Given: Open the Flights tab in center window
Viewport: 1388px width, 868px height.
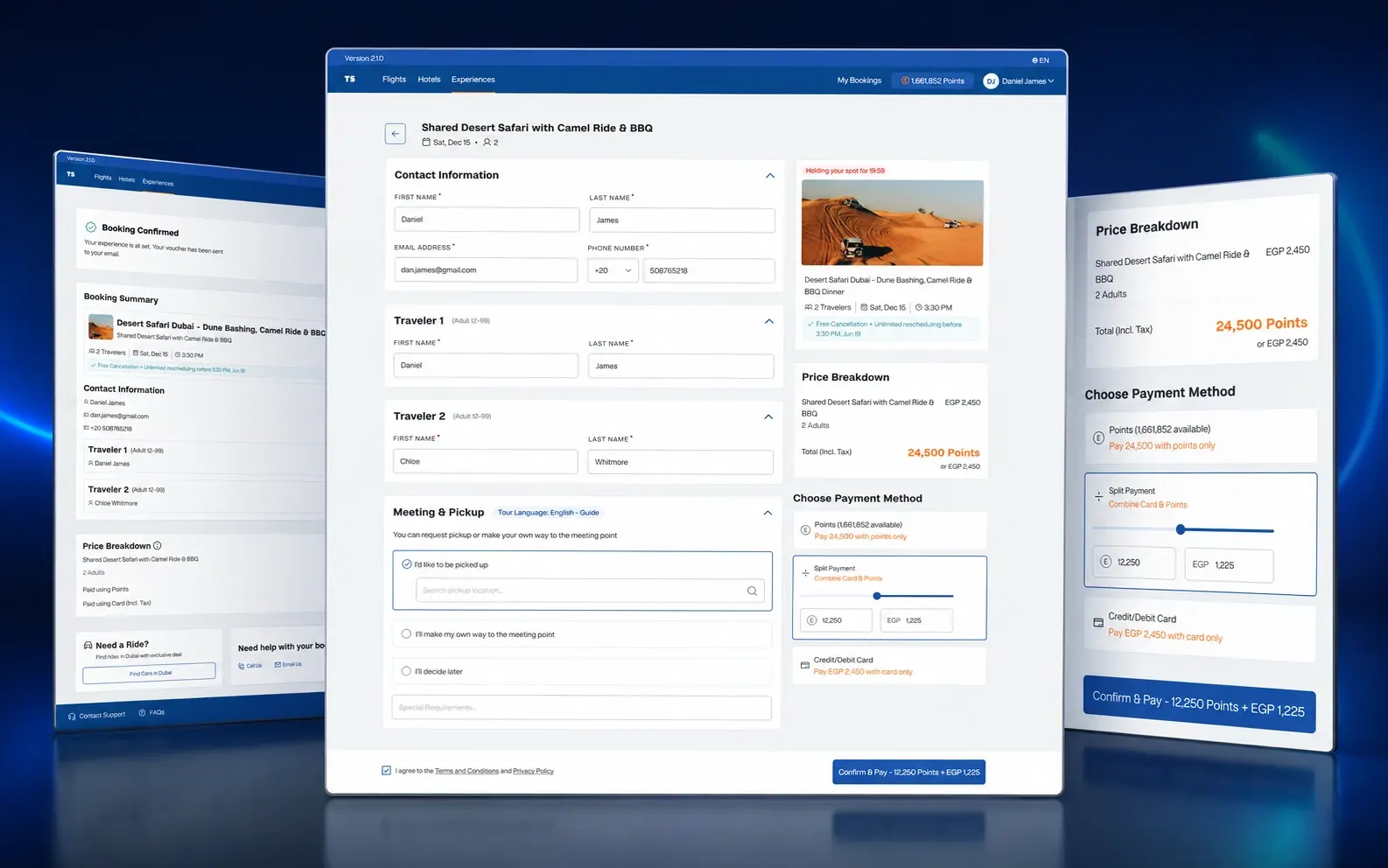Looking at the screenshot, I should tap(394, 79).
